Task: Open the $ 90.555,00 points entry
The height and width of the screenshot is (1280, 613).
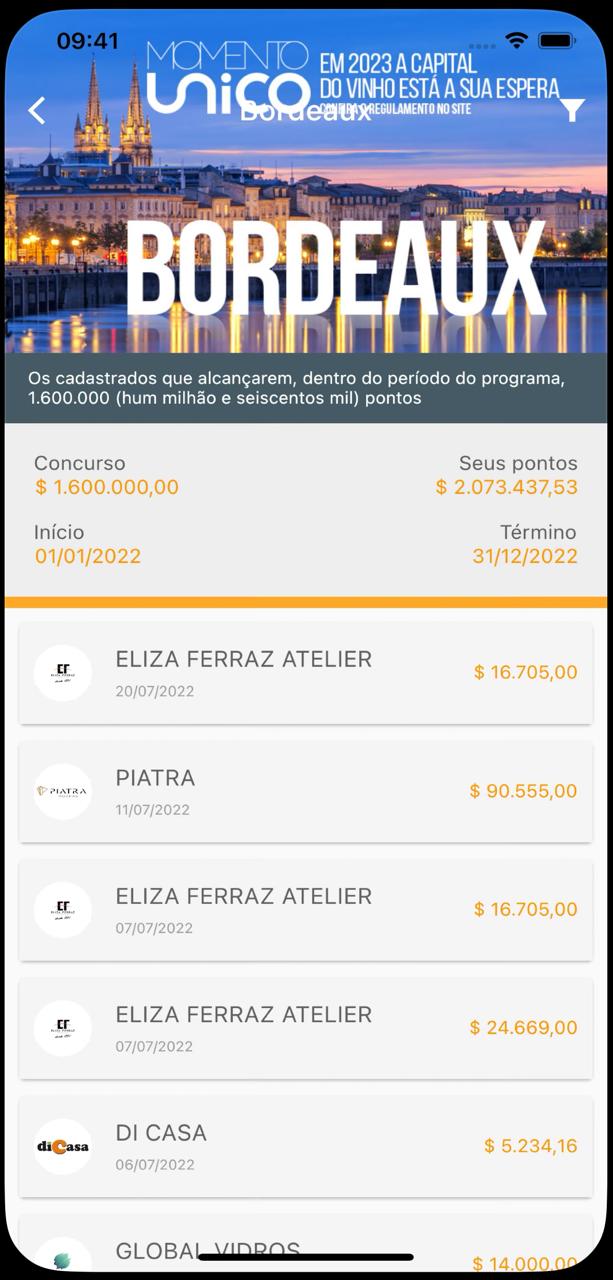Action: coord(523,791)
